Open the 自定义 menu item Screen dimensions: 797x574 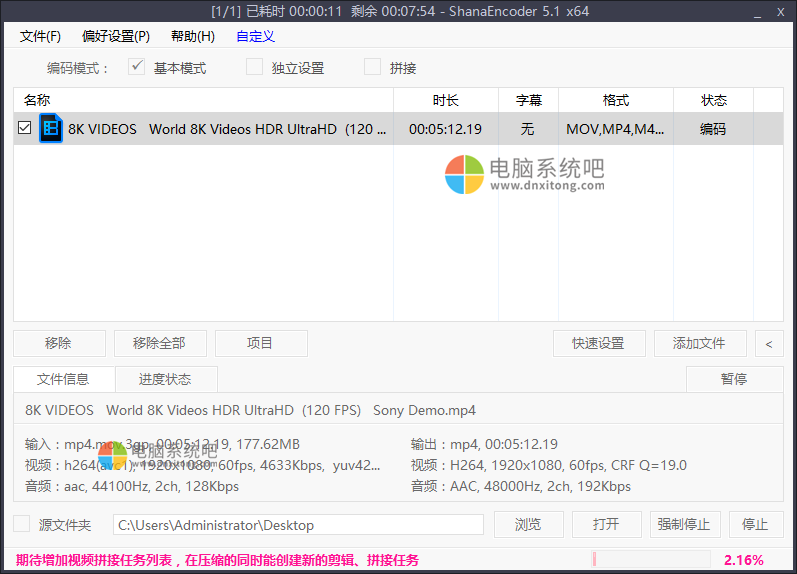click(x=255, y=36)
